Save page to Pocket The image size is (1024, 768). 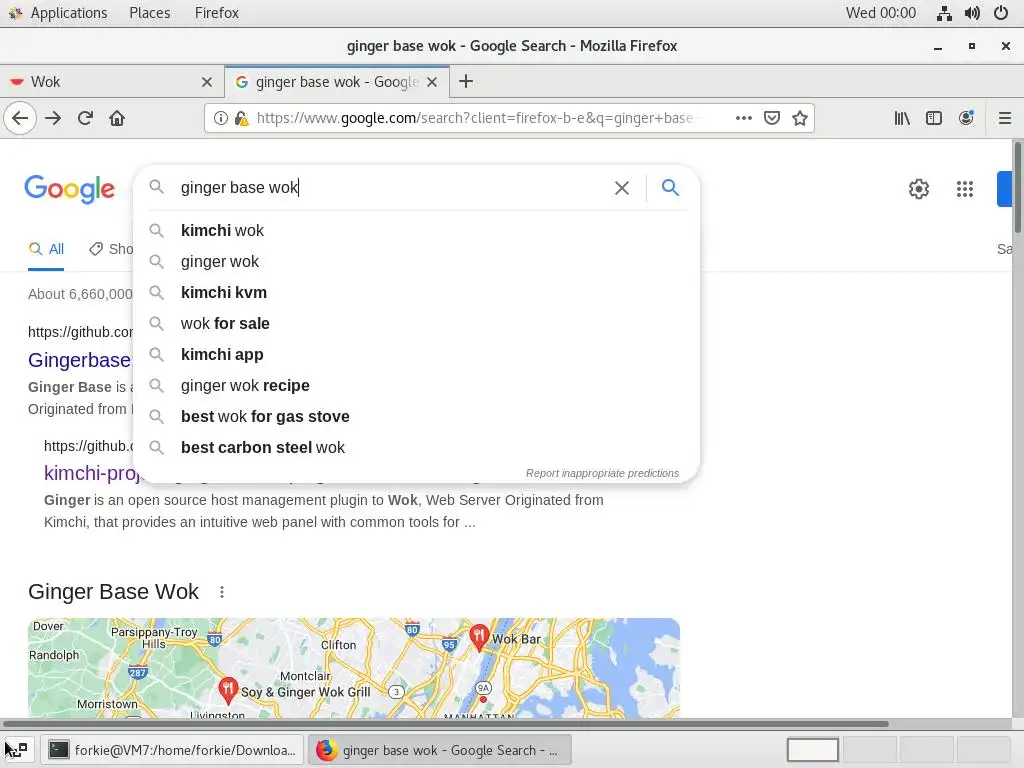(x=772, y=118)
